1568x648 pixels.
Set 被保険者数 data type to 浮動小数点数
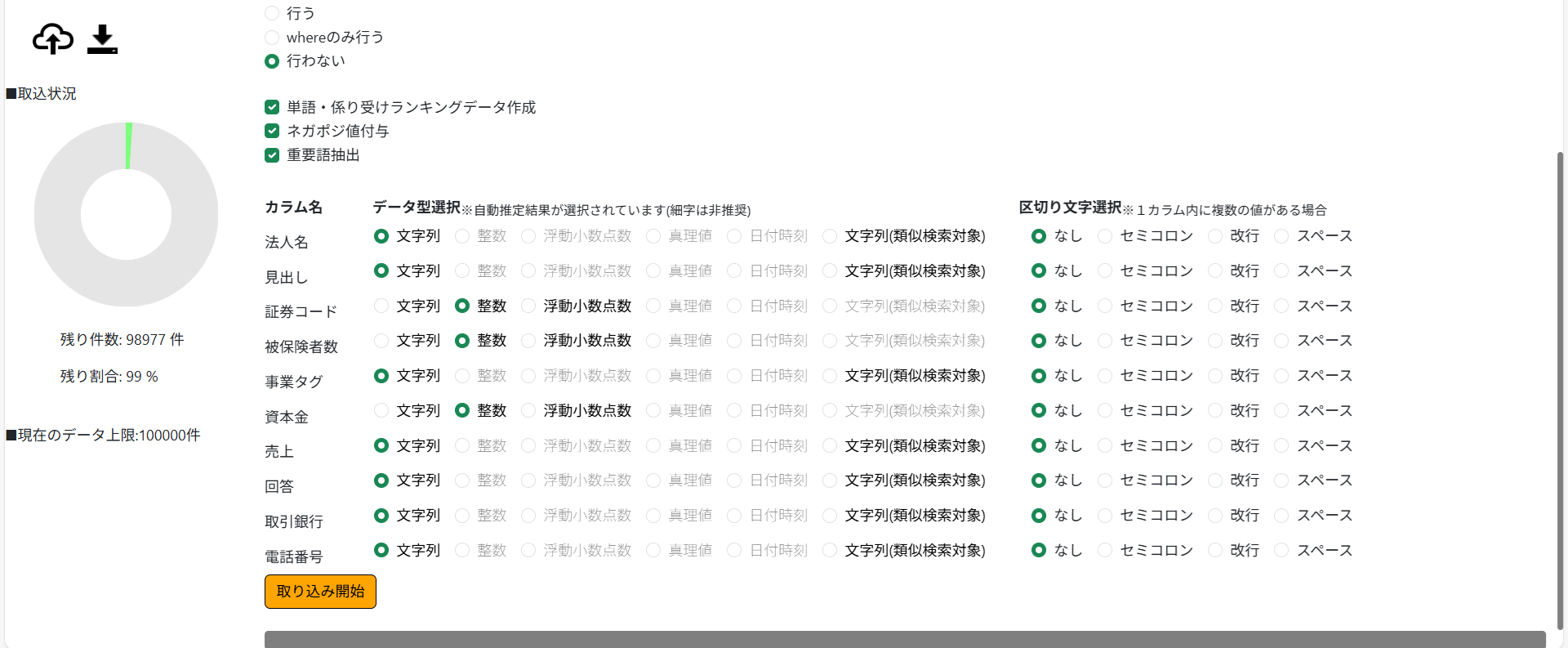(x=528, y=341)
